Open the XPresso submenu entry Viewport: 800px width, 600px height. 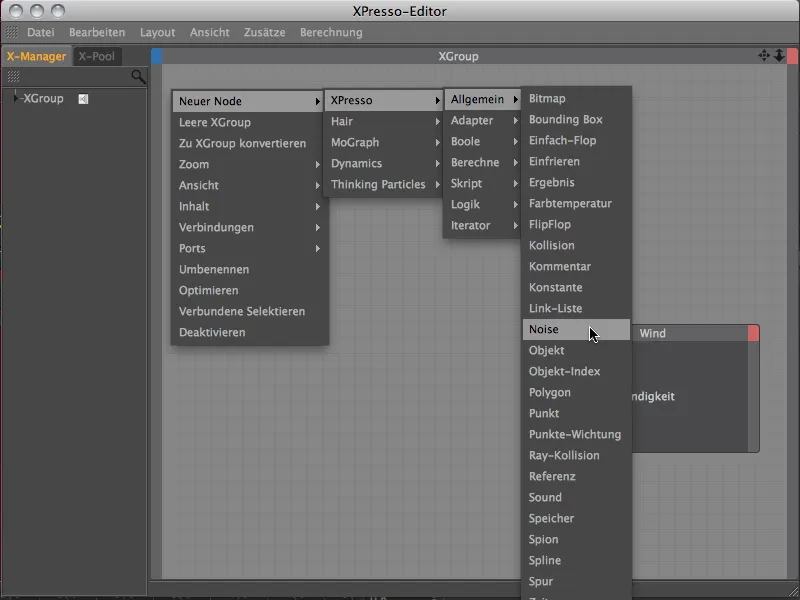[384, 100]
